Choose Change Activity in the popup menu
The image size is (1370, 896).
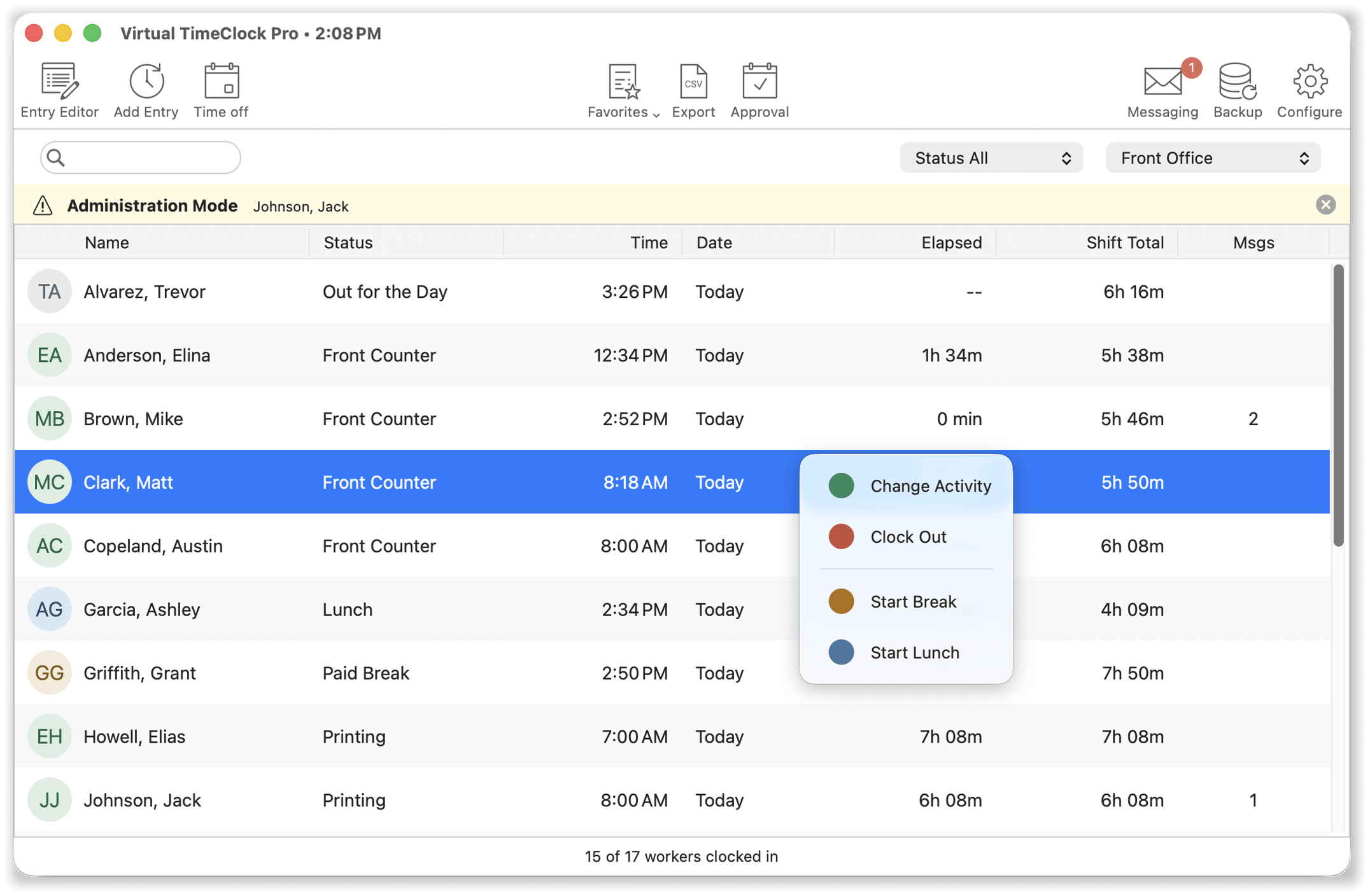[x=907, y=486]
